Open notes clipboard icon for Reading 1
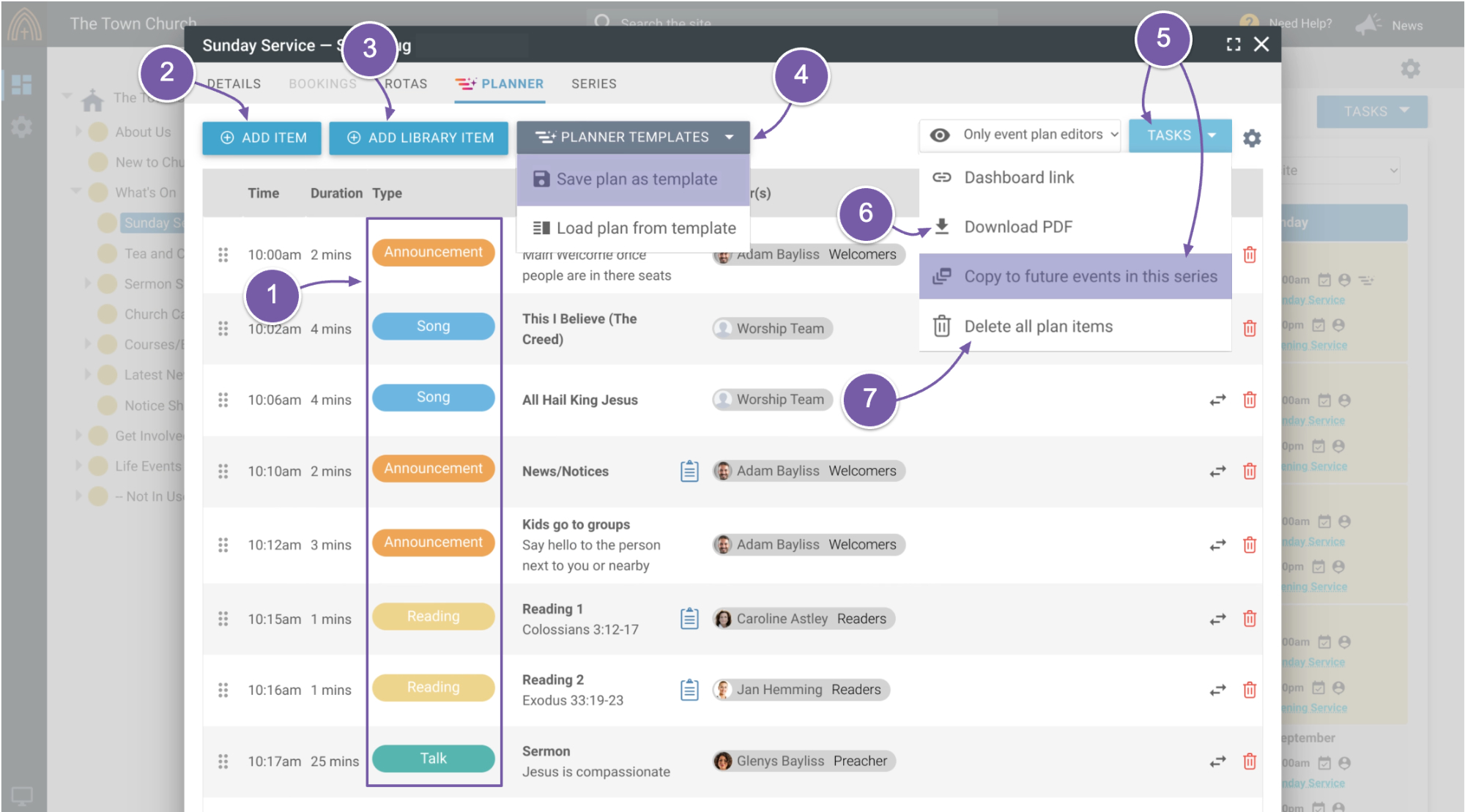Viewport: 1465px width, 812px height. 689,619
